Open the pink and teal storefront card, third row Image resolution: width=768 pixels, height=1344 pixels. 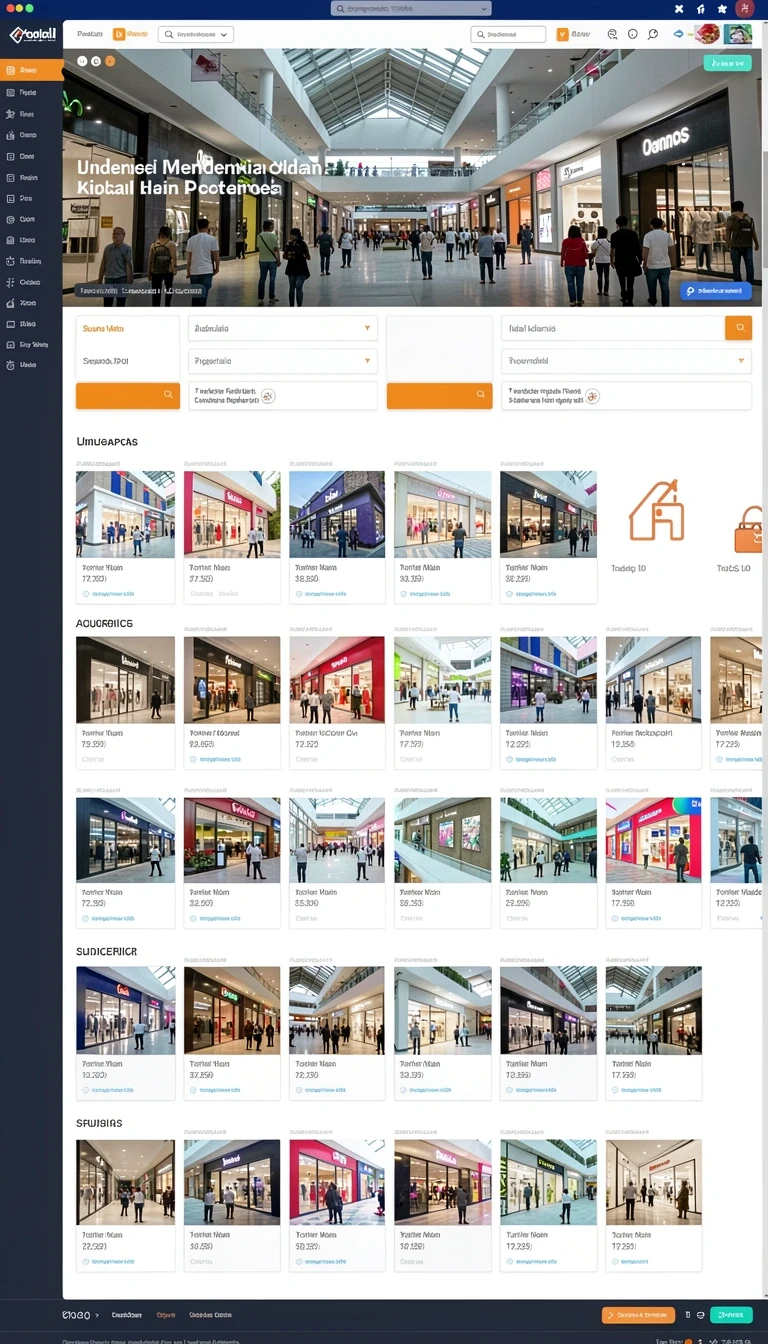click(x=654, y=863)
